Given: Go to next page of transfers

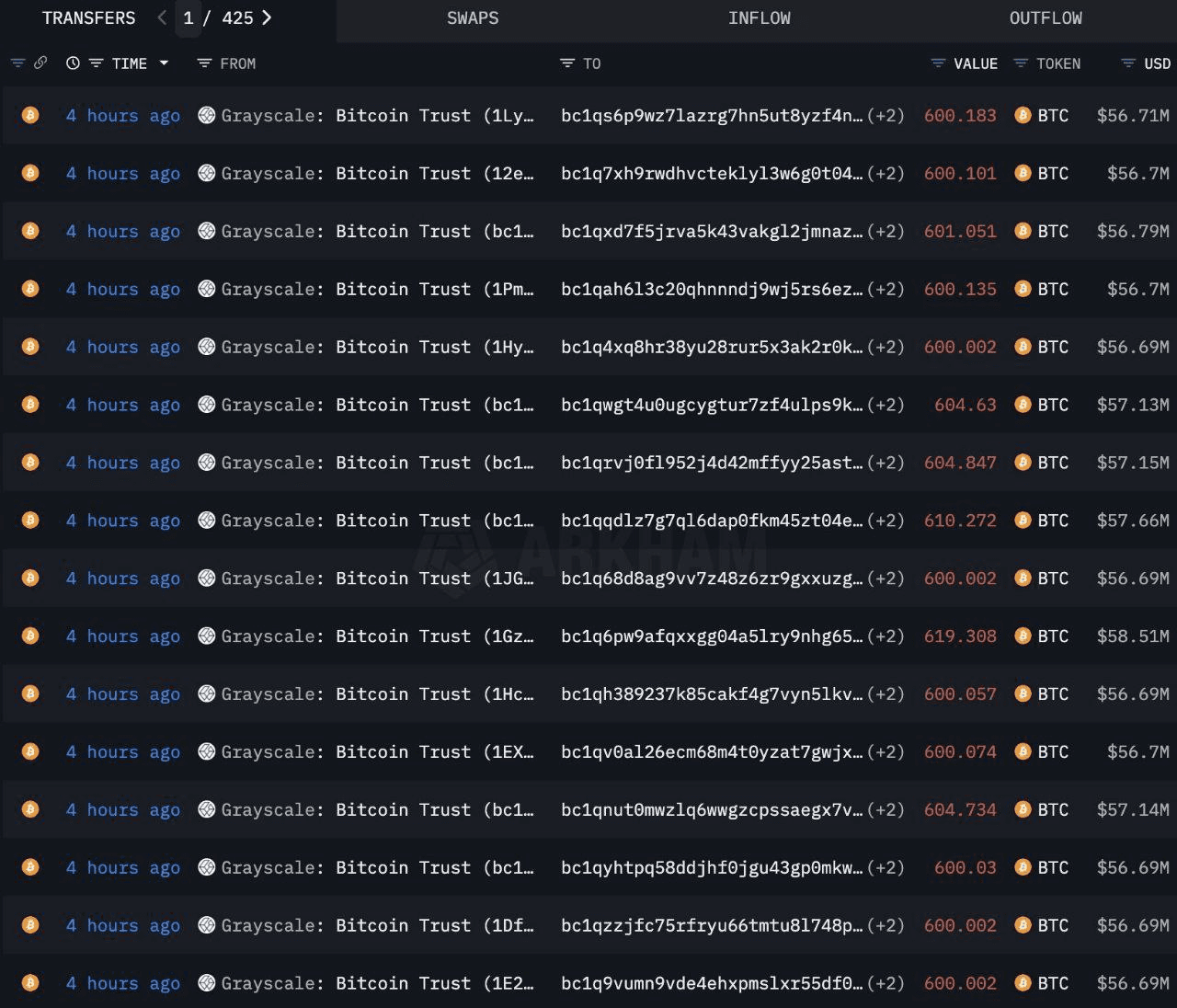Looking at the screenshot, I should [267, 17].
